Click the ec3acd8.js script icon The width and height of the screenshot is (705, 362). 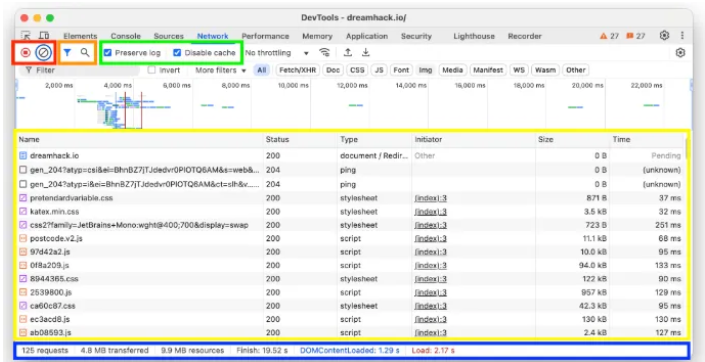point(23,319)
